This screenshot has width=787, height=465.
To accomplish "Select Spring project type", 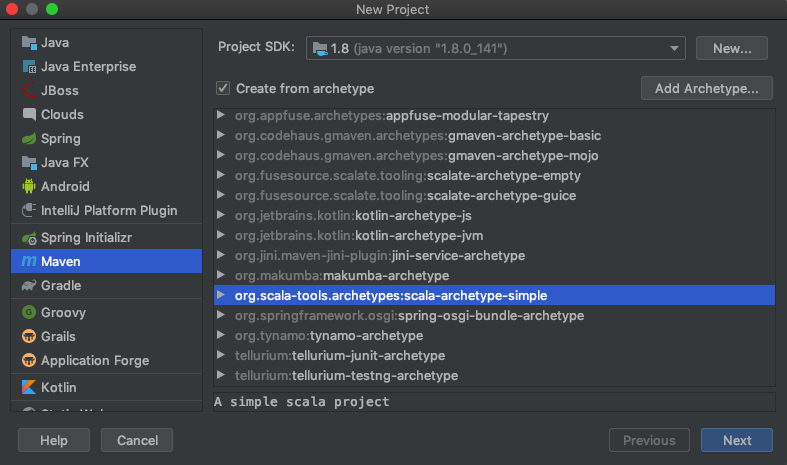I will tap(106, 139).
